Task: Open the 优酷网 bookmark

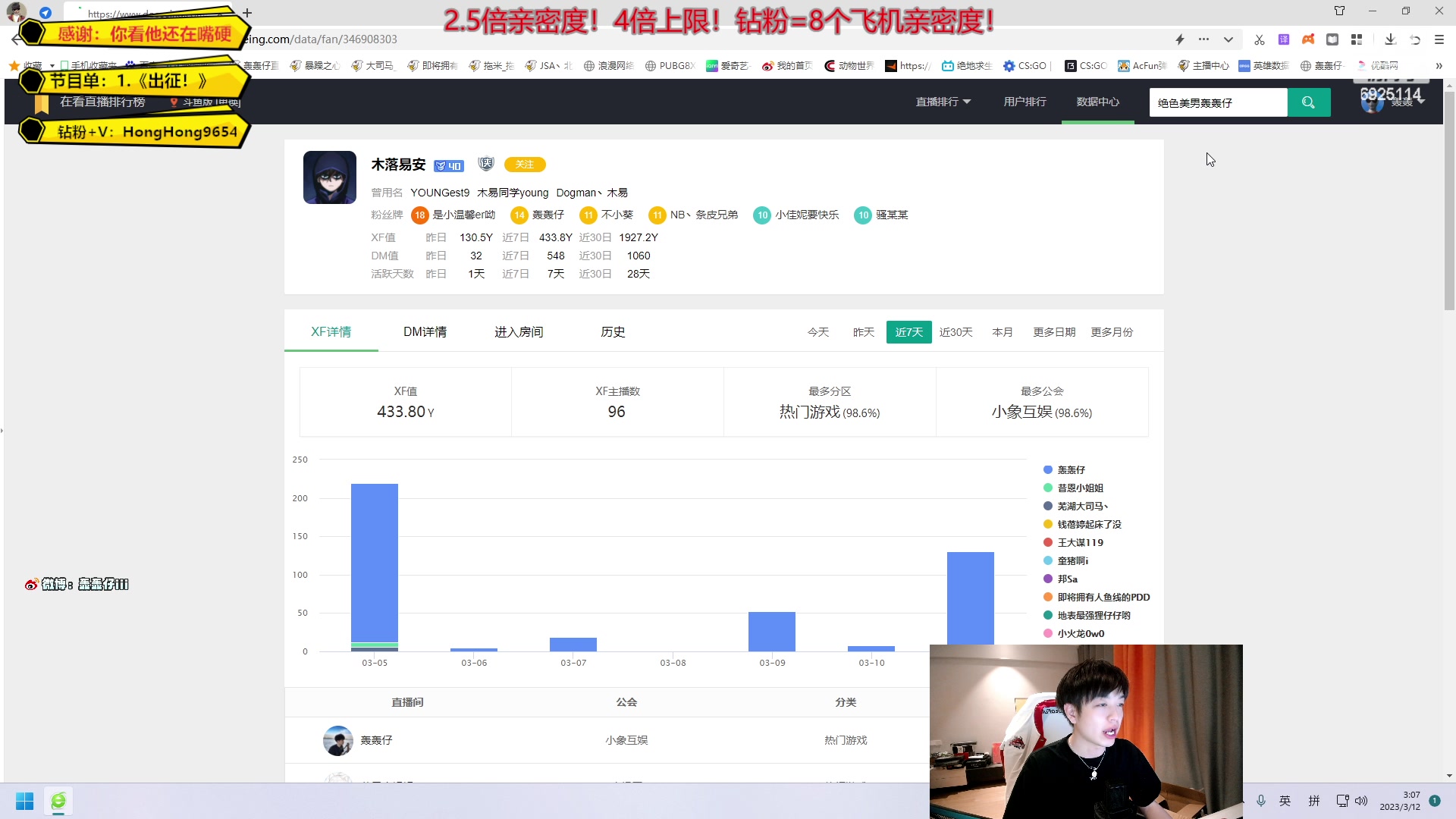Action: click(1377, 66)
